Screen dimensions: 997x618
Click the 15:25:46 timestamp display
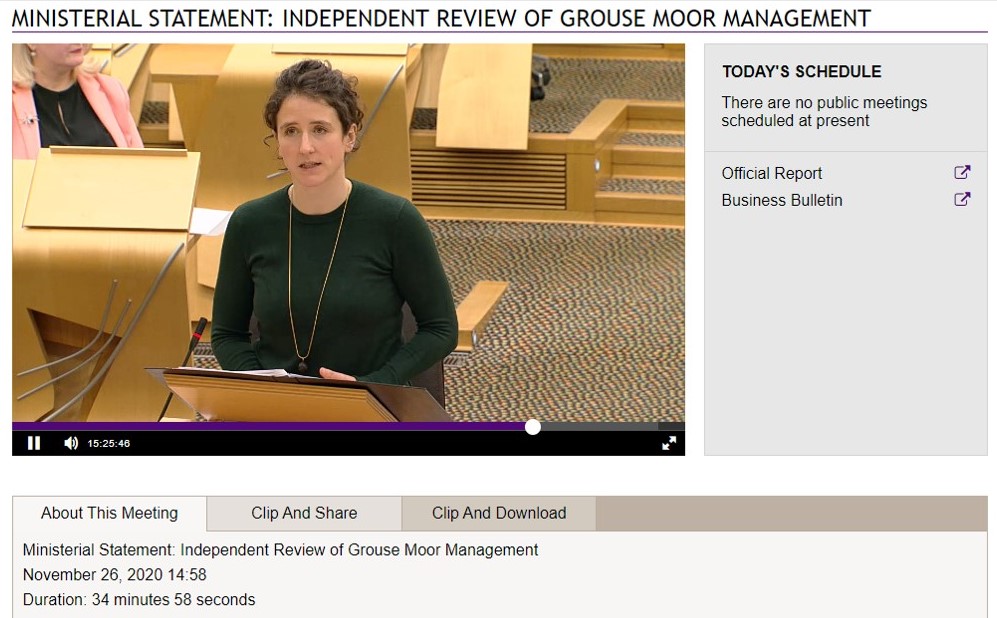click(109, 443)
